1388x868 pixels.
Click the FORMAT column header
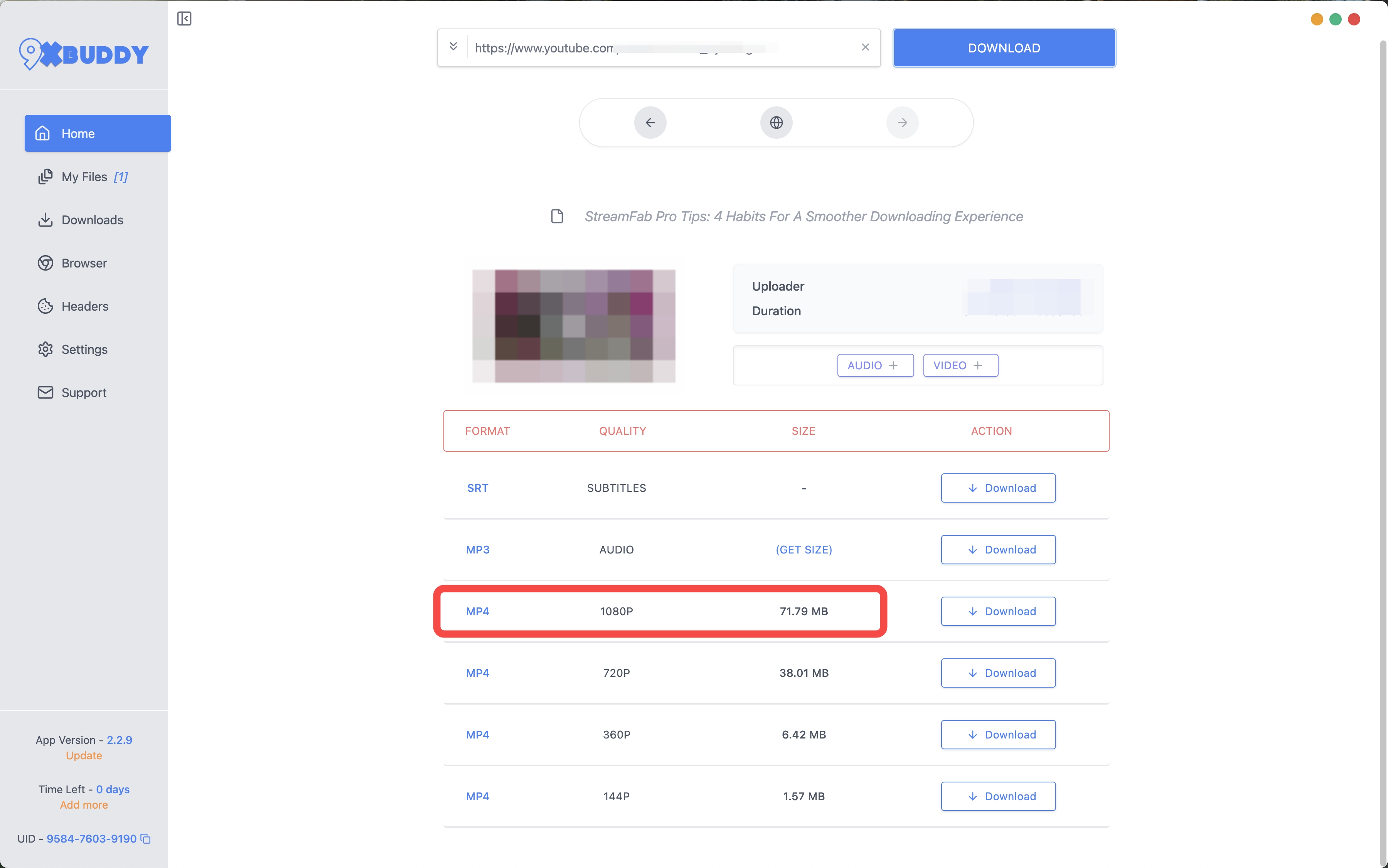[487, 431]
